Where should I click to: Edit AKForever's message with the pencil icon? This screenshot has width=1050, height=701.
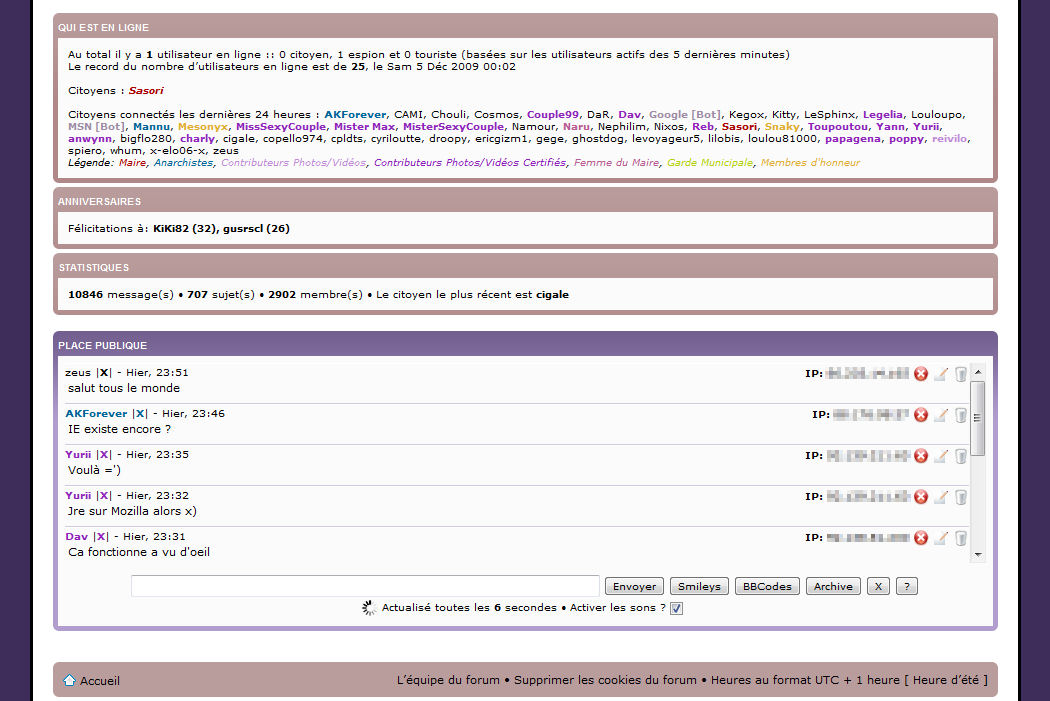click(x=941, y=415)
